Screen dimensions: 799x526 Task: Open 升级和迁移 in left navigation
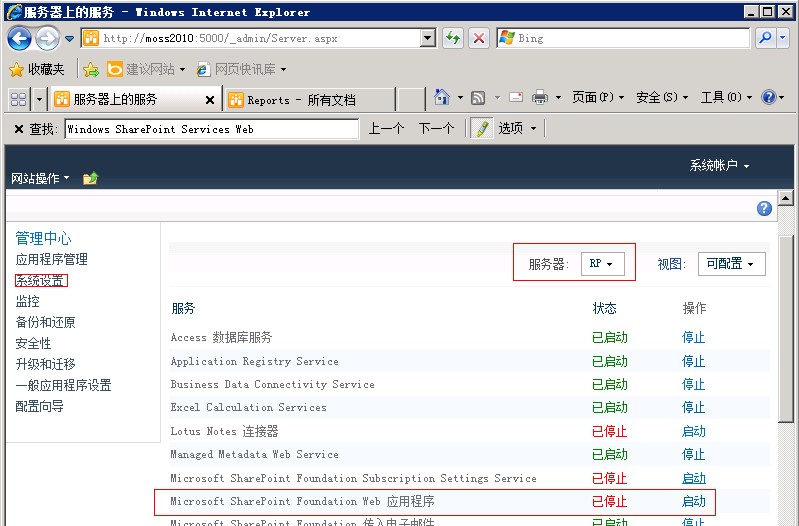(45, 364)
